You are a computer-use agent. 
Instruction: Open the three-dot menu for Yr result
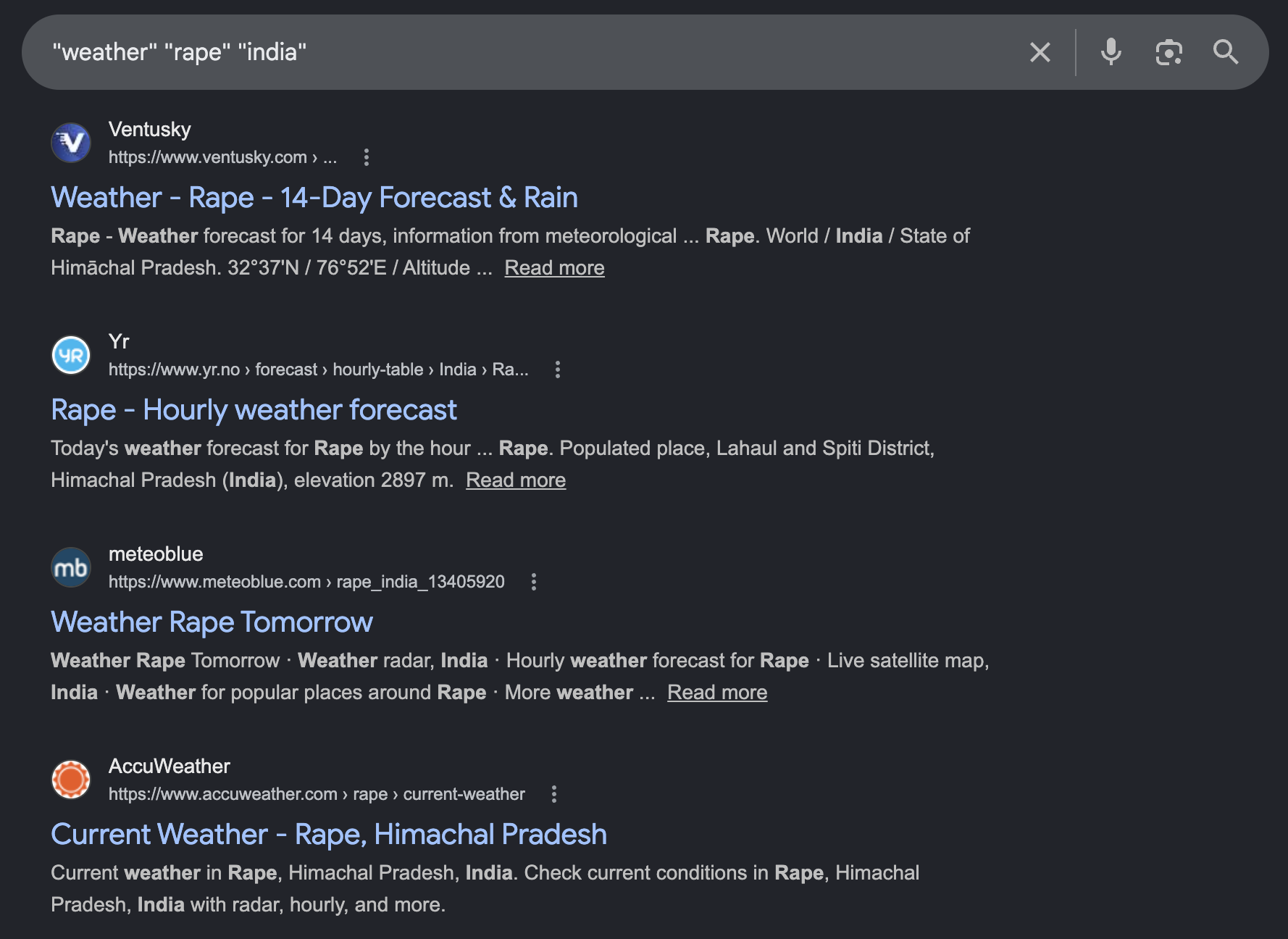pyautogui.click(x=558, y=370)
